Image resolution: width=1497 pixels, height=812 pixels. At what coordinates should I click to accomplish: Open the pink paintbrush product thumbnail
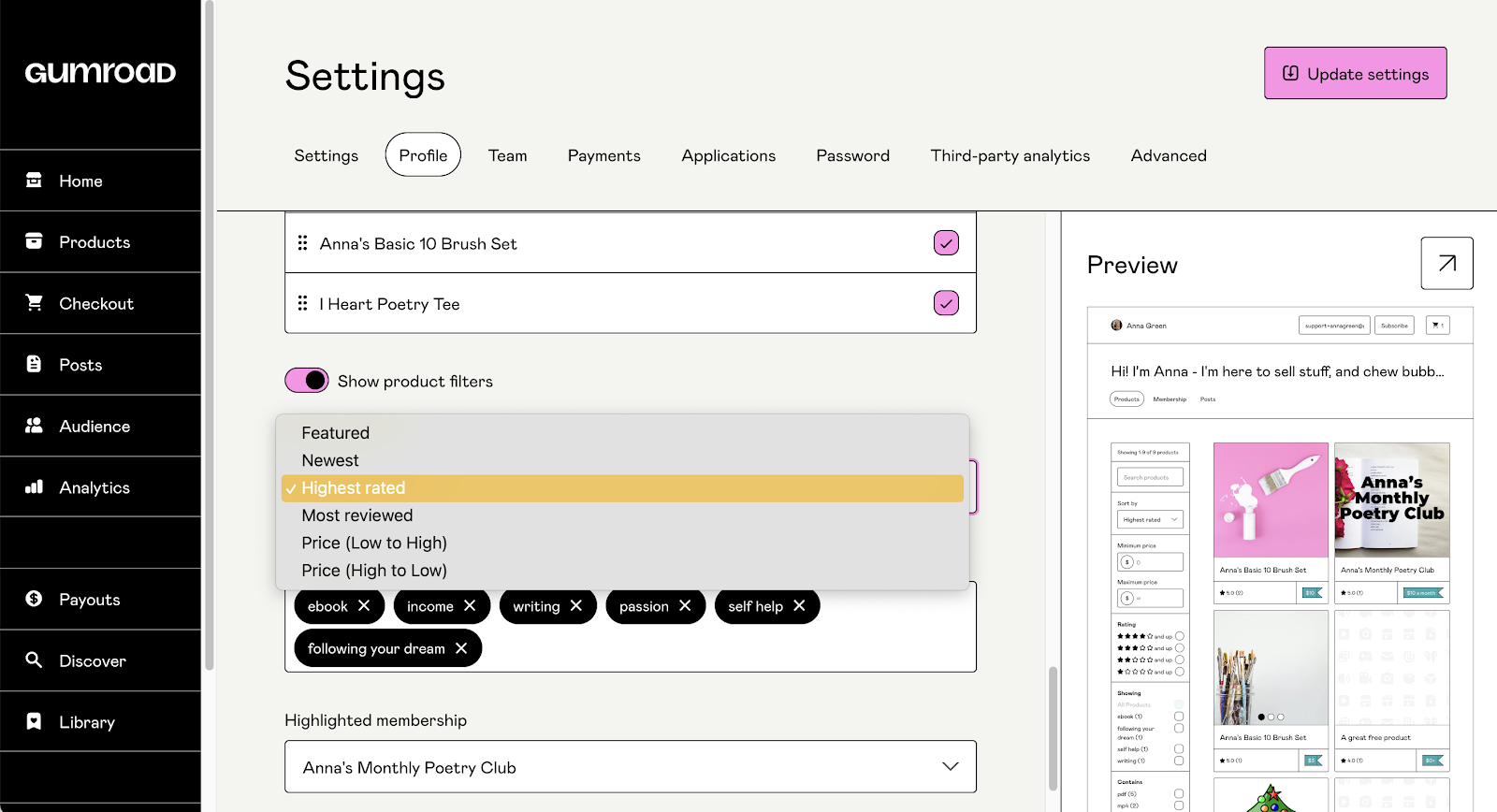(x=1271, y=500)
